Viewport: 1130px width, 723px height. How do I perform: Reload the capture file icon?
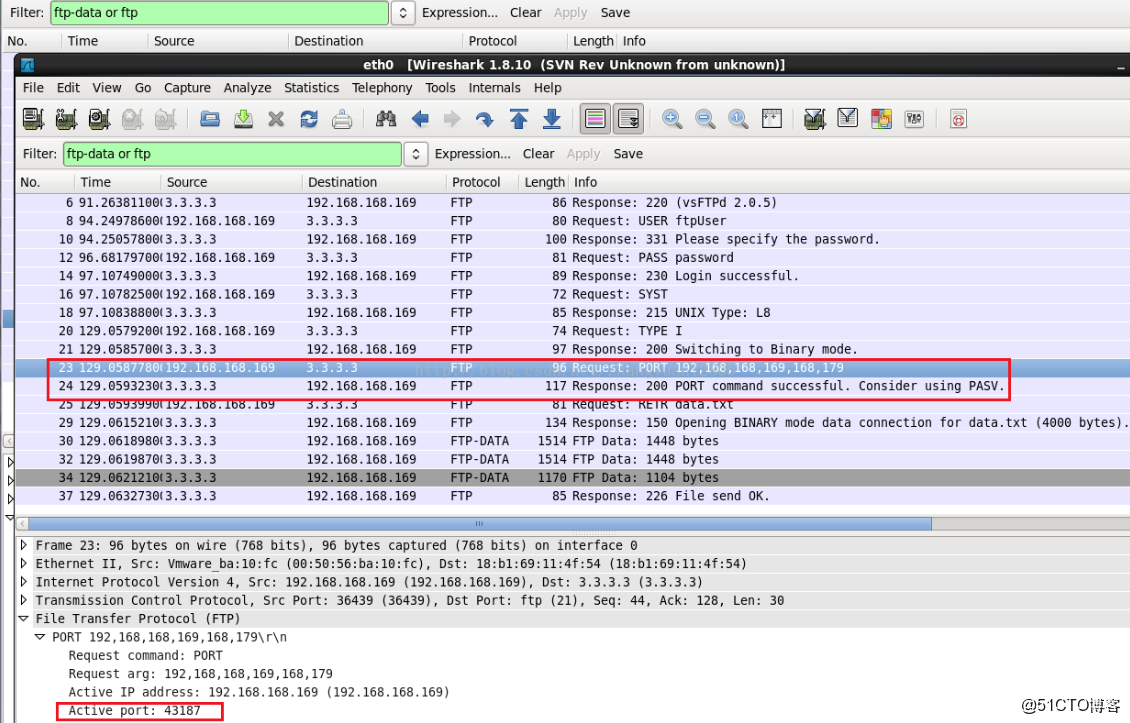309,119
